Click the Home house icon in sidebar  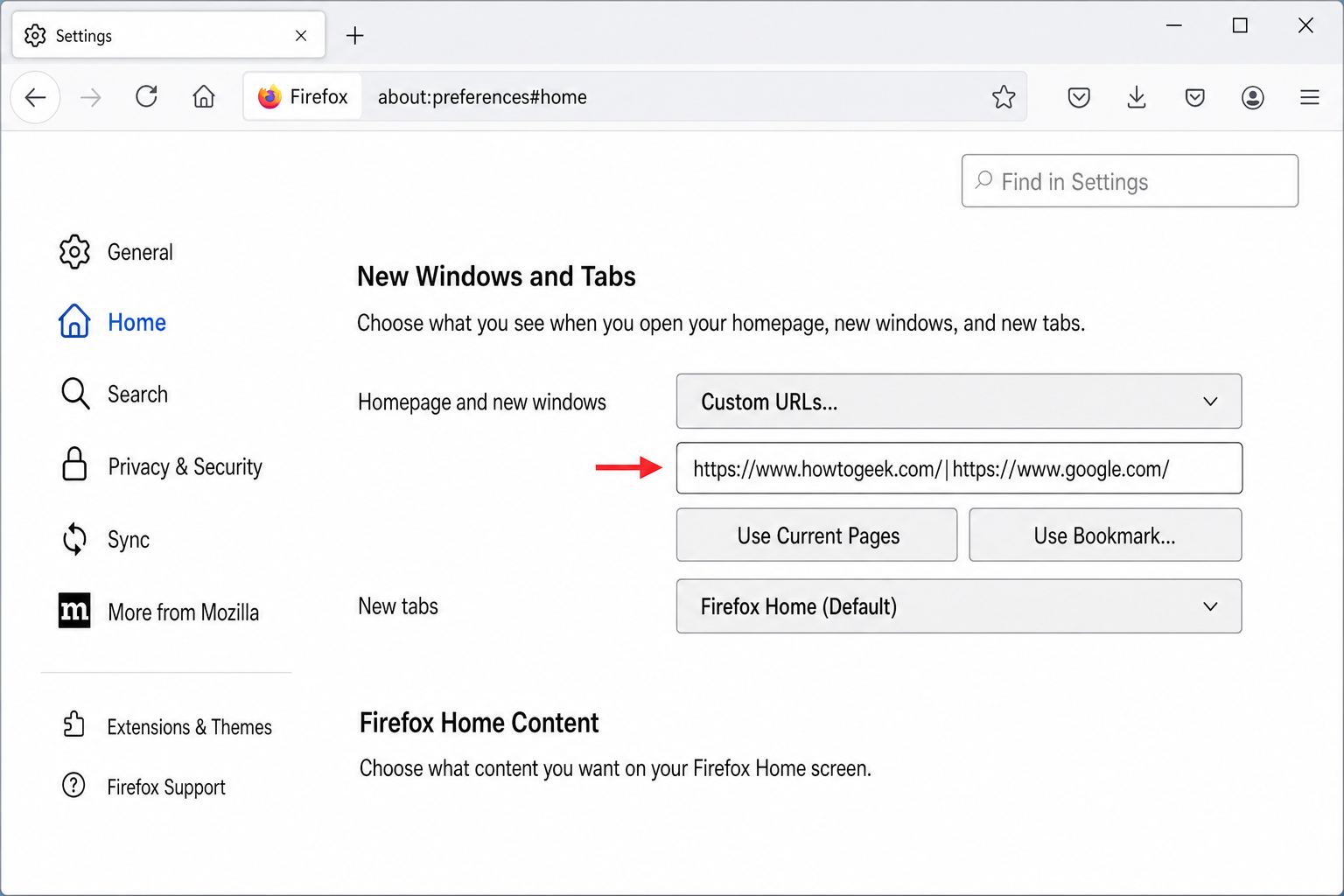coord(74,321)
